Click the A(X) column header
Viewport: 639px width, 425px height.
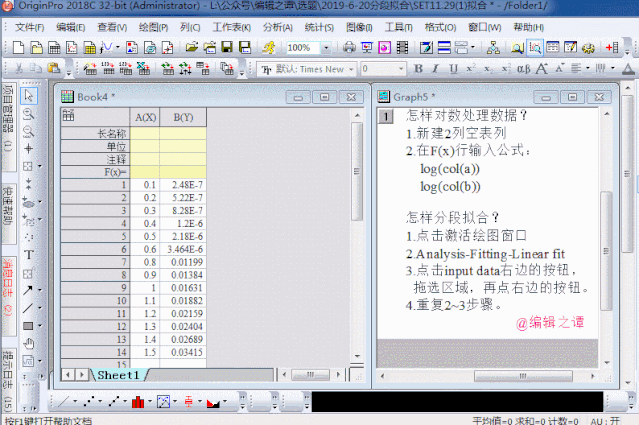tap(145, 117)
